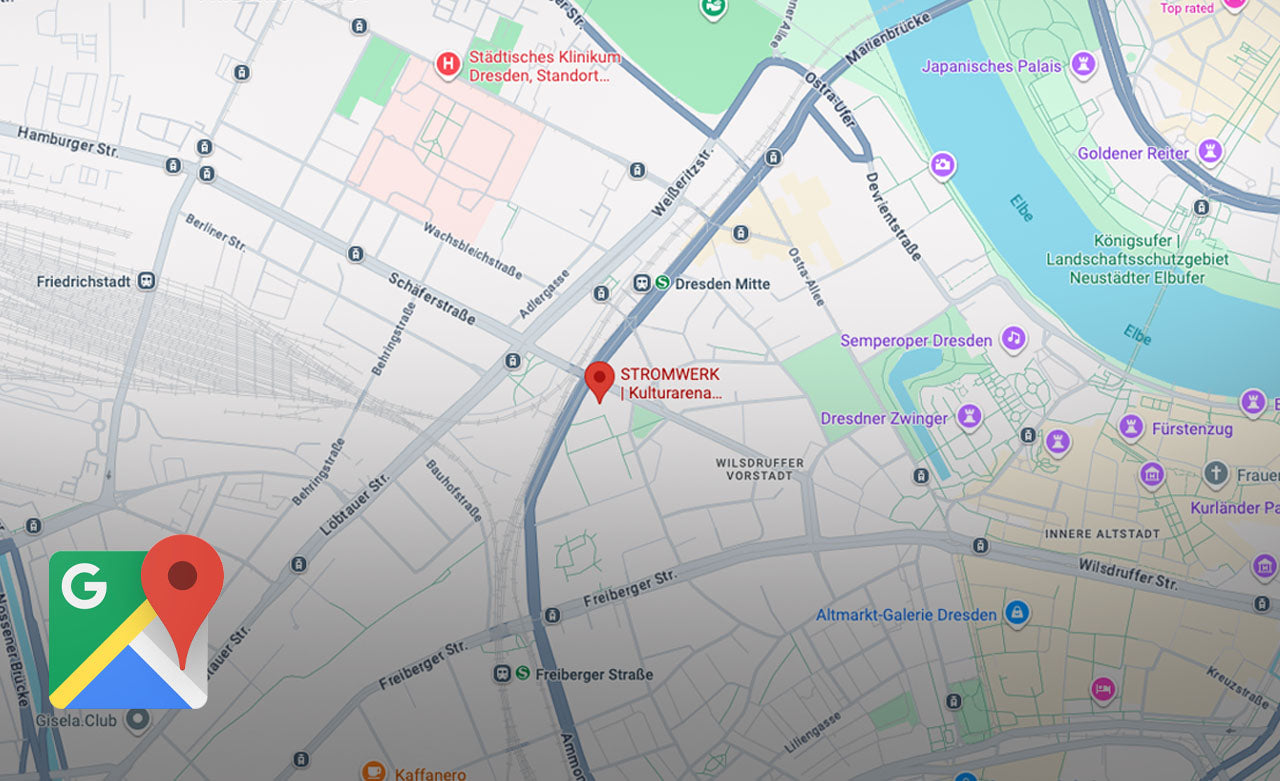Click the pink hotel bed icon
Image resolution: width=1280 pixels, height=781 pixels.
click(x=1103, y=689)
